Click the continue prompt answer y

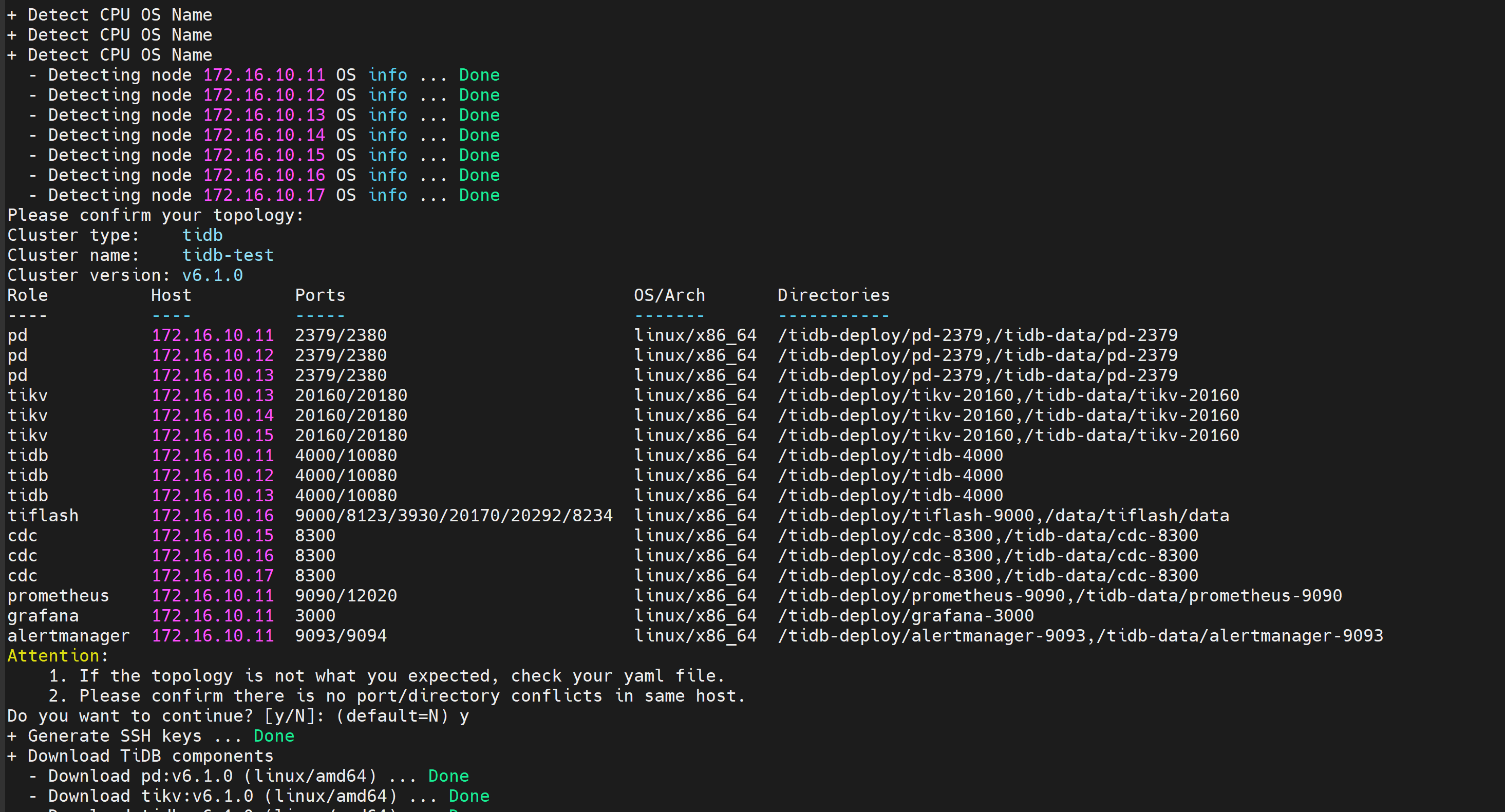click(464, 717)
